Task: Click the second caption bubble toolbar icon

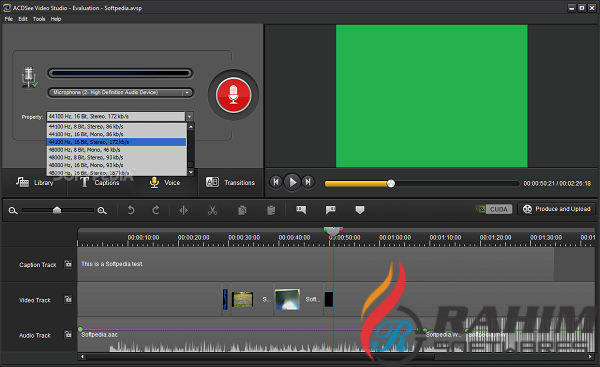Action: coord(331,210)
